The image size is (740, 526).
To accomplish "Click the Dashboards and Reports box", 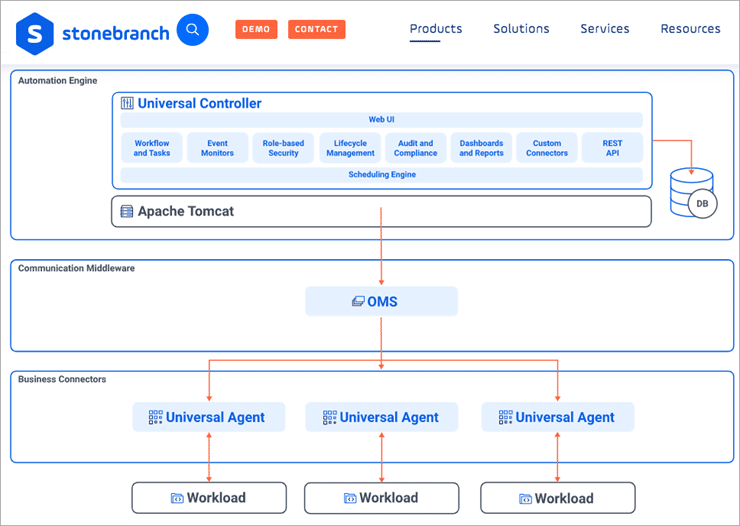I will pyautogui.click(x=481, y=148).
